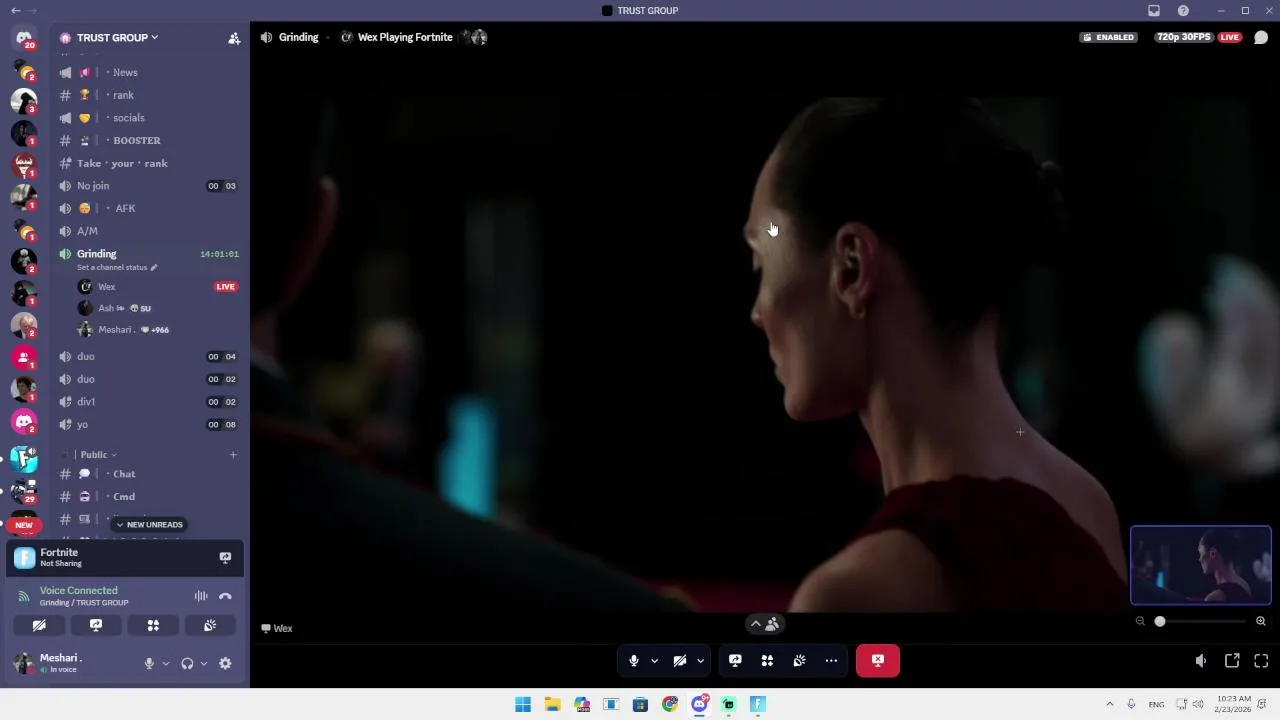The image size is (1280, 720).
Task: Open the Cmd text channel
Action: tap(148, 497)
